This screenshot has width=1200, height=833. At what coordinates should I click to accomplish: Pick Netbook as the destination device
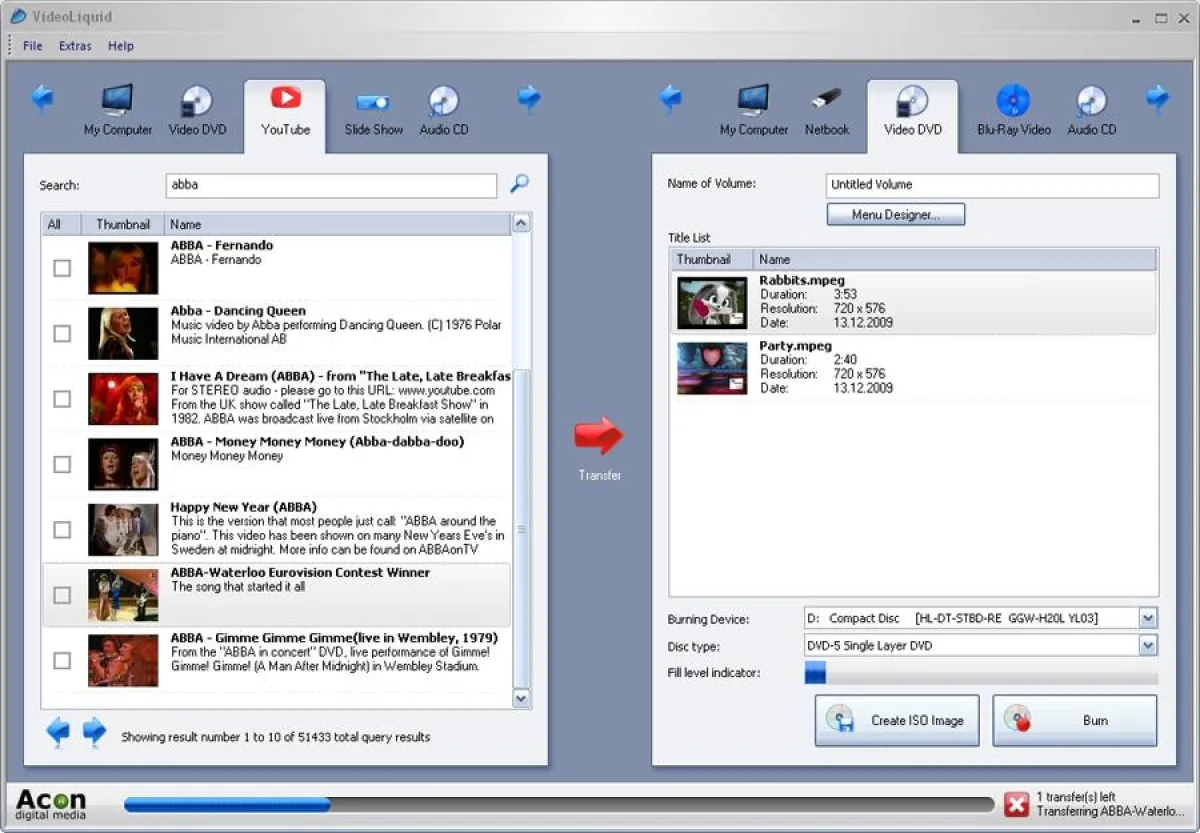[826, 110]
